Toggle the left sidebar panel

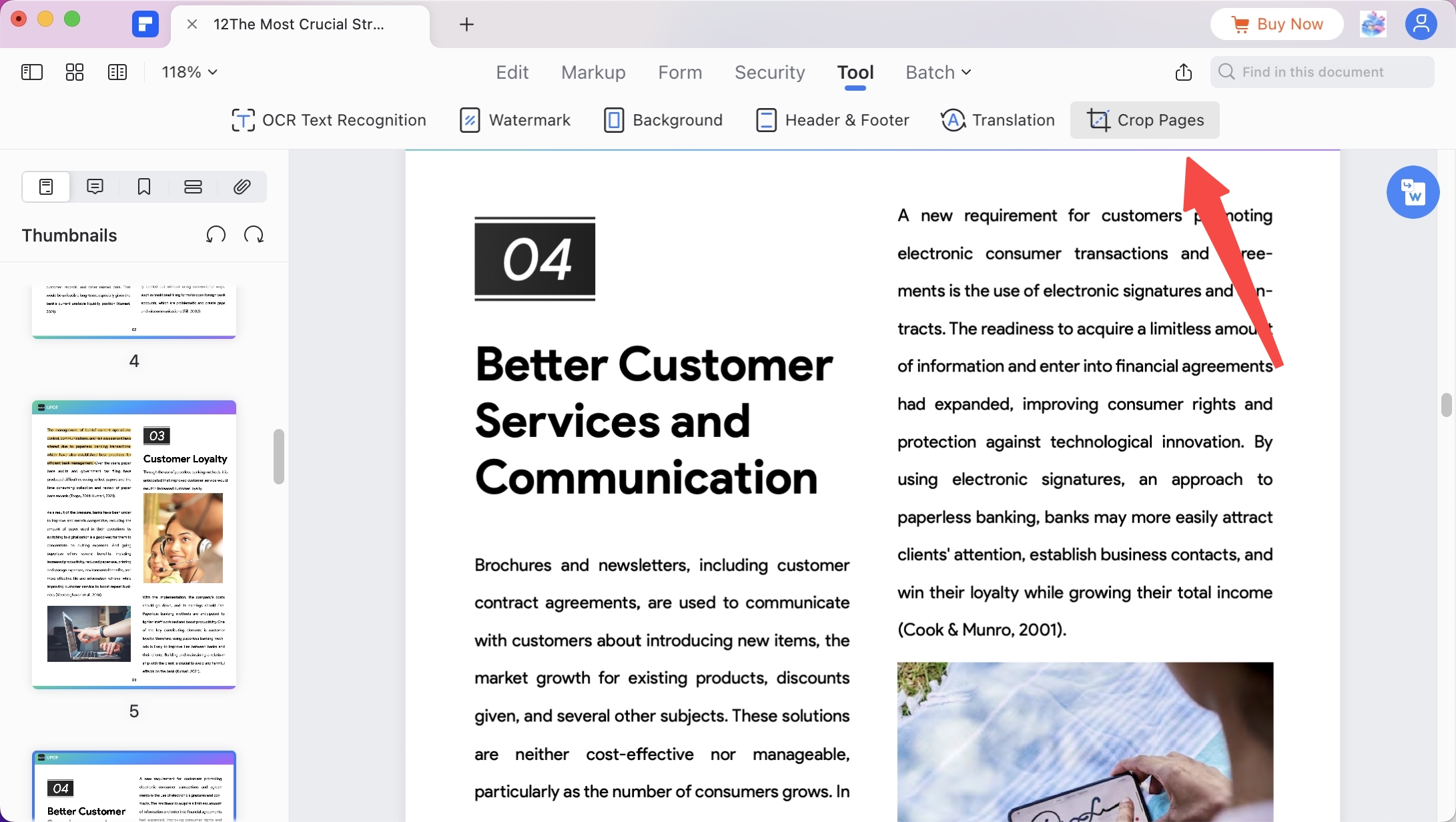coord(32,72)
